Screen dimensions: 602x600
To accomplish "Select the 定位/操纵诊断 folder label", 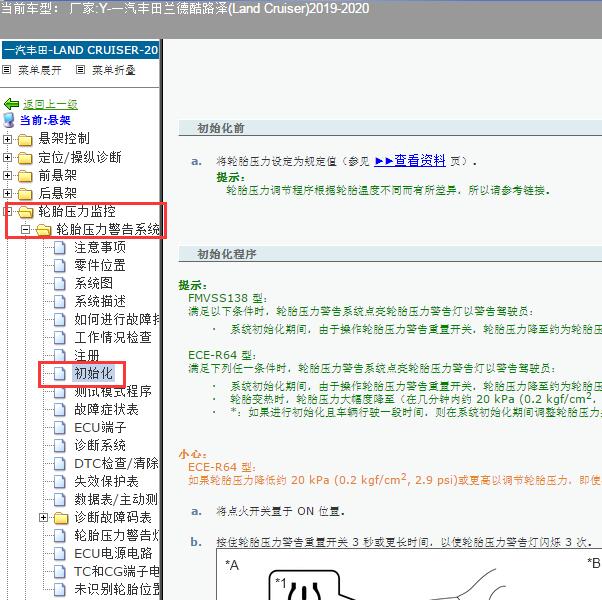I will [x=80, y=157].
